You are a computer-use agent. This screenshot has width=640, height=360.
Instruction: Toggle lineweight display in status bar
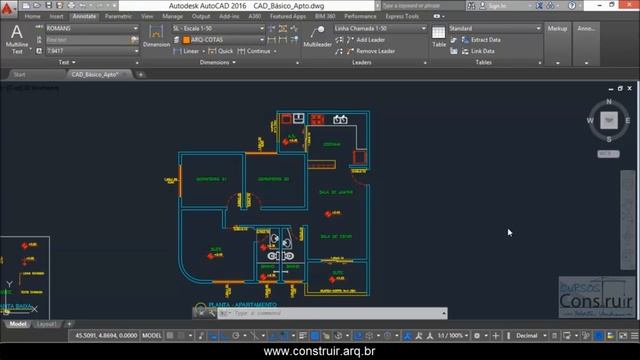click(303, 336)
